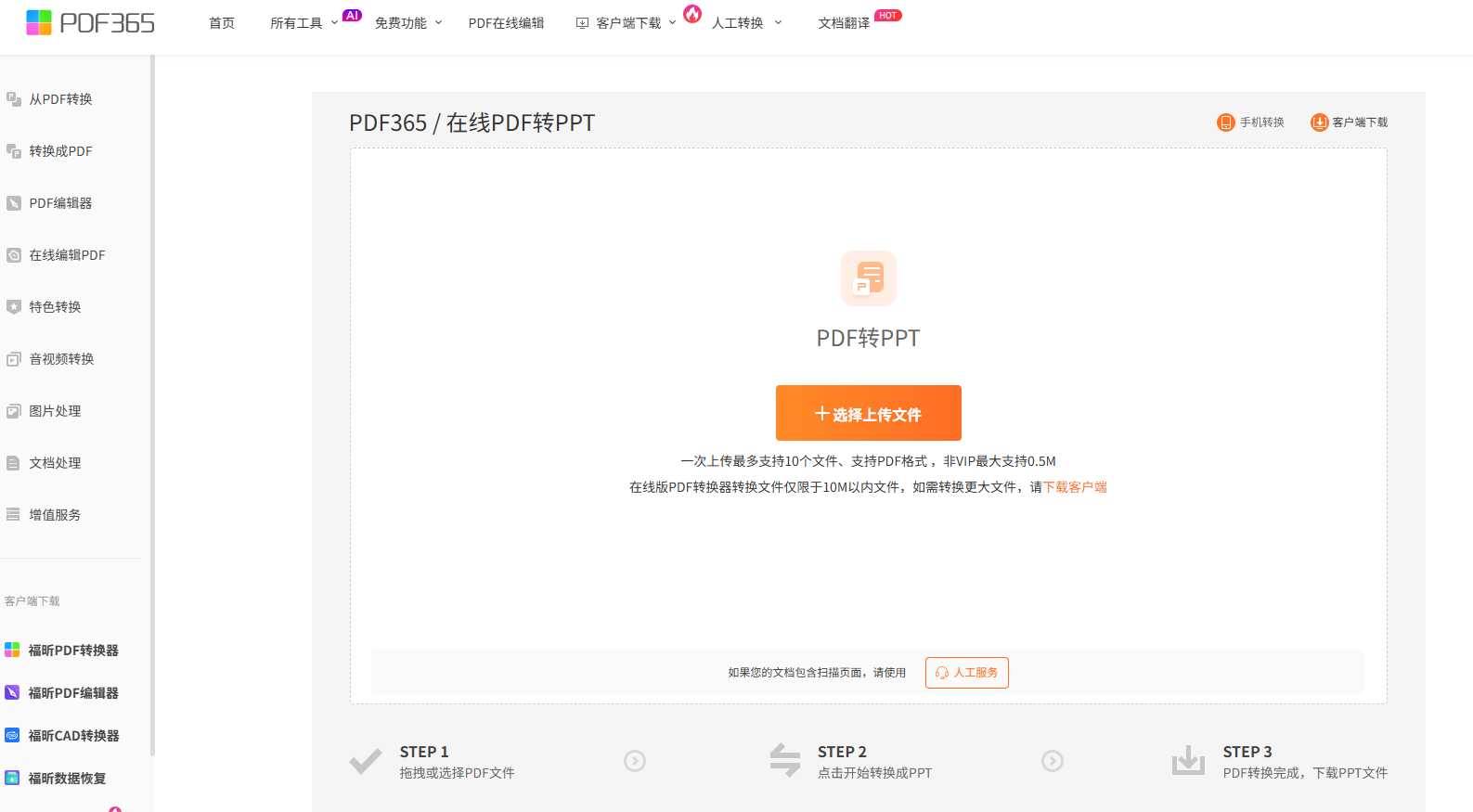Click the 文档处理 sidebar icon
The height and width of the screenshot is (812, 1473).
pyautogui.click(x=14, y=463)
